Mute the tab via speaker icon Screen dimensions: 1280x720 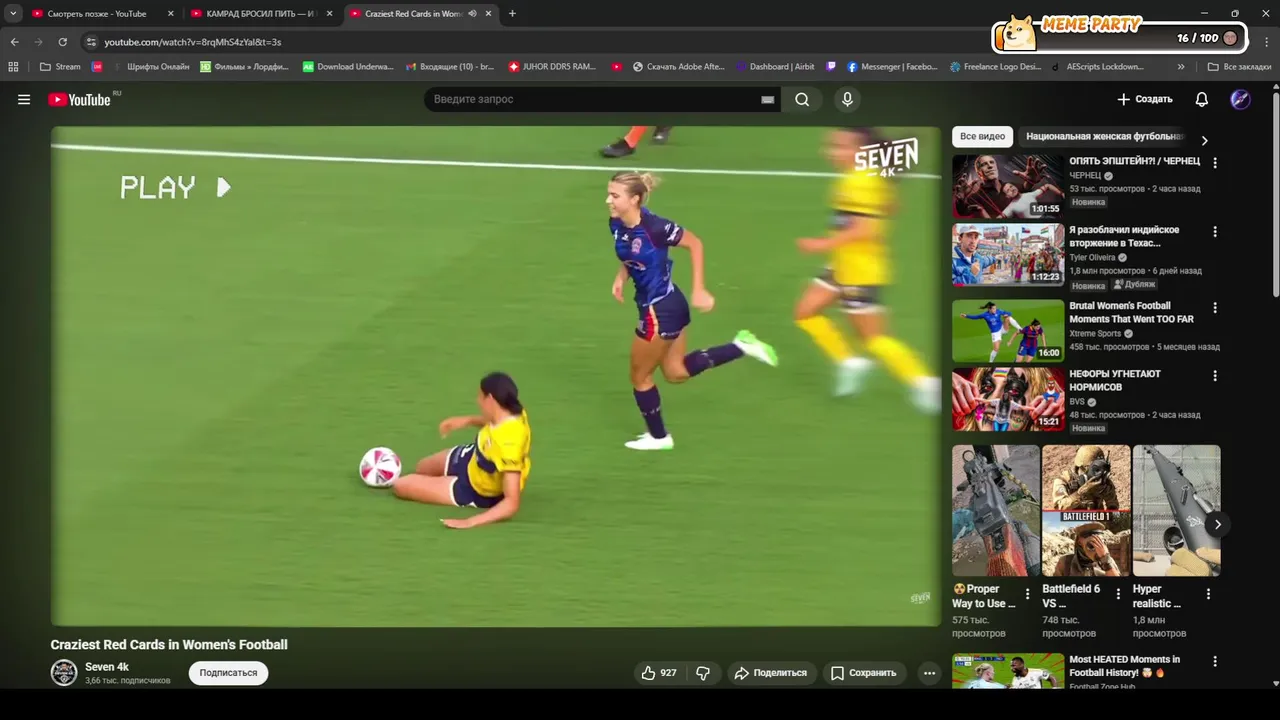click(472, 14)
